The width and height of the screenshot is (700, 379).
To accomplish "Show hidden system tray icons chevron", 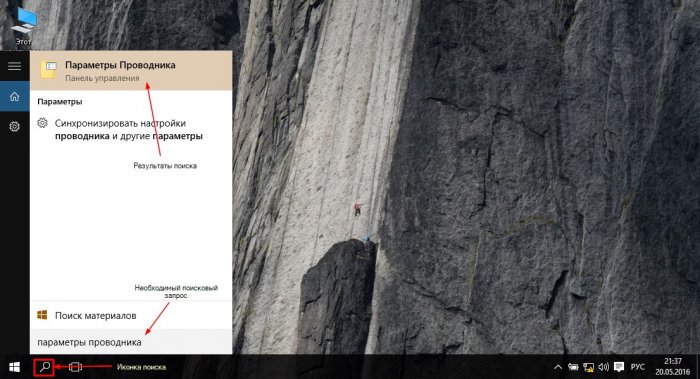I will tap(558, 367).
